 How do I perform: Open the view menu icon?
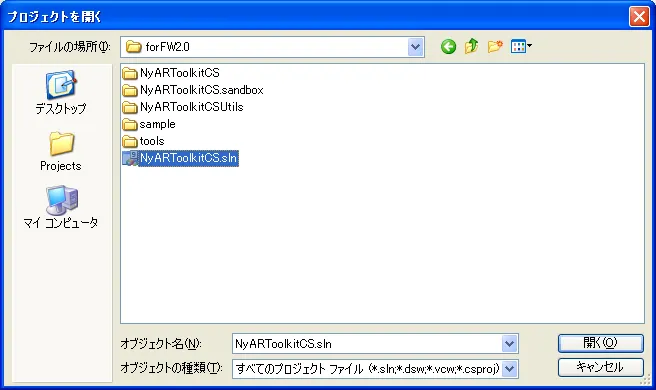click(x=521, y=46)
